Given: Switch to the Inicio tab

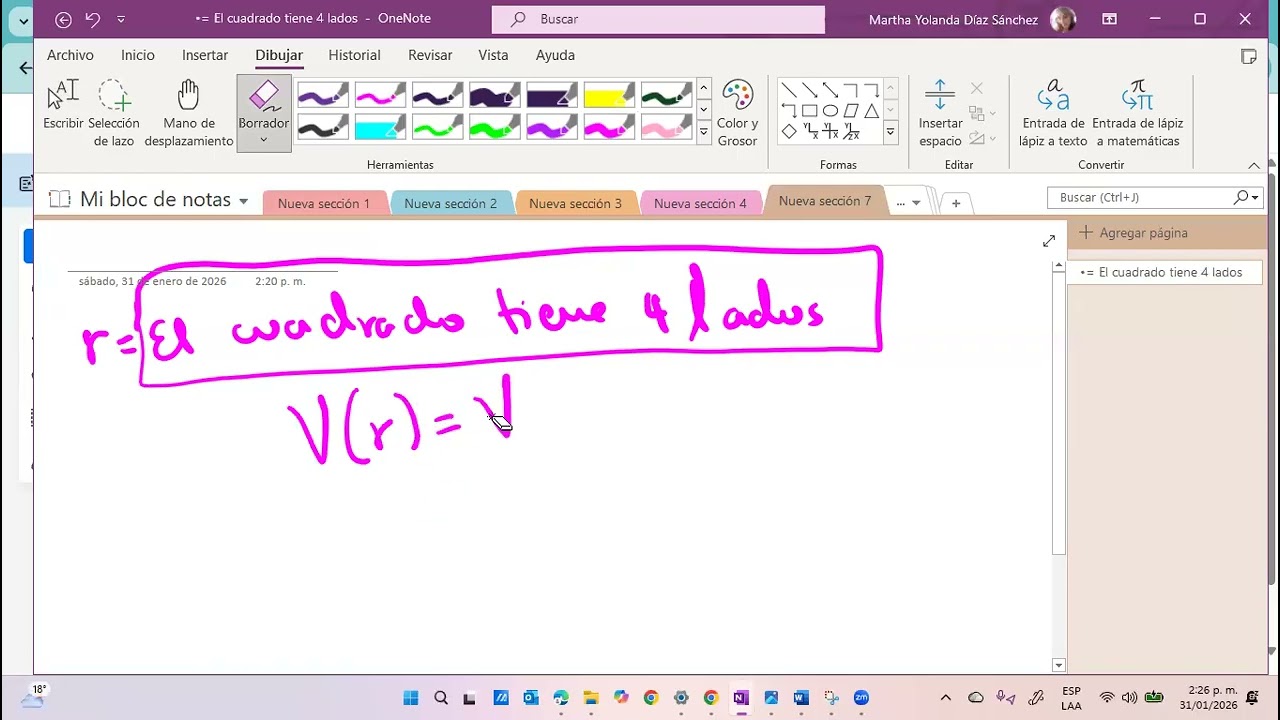Looking at the screenshot, I should click(x=138, y=56).
